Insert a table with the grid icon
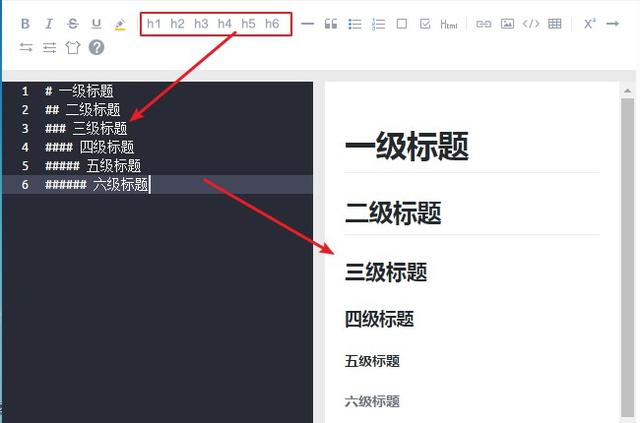The width and height of the screenshot is (640, 423). (x=554, y=24)
